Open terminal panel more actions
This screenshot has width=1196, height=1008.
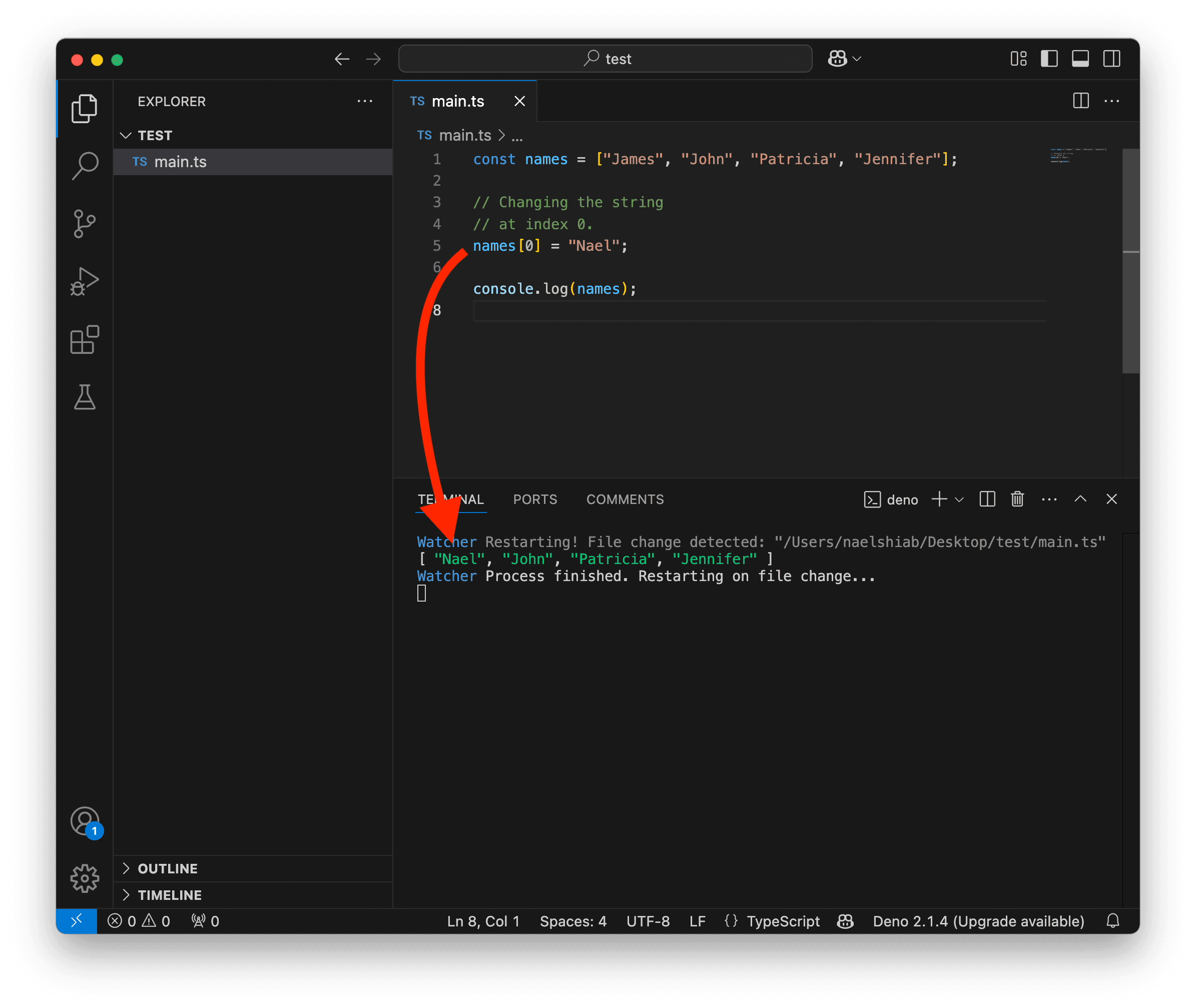coord(1048,499)
